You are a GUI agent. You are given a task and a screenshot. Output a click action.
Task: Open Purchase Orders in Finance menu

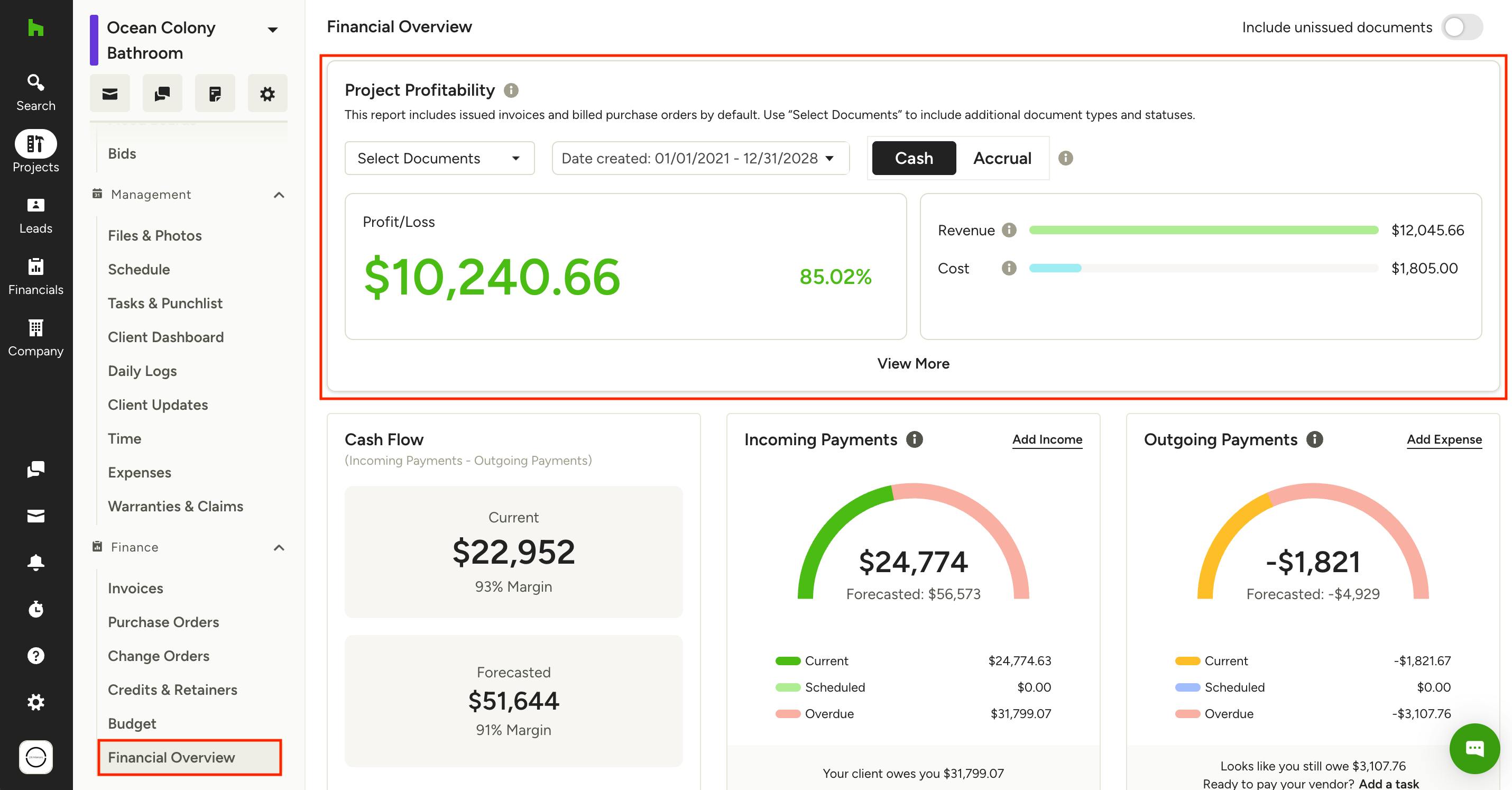point(163,621)
